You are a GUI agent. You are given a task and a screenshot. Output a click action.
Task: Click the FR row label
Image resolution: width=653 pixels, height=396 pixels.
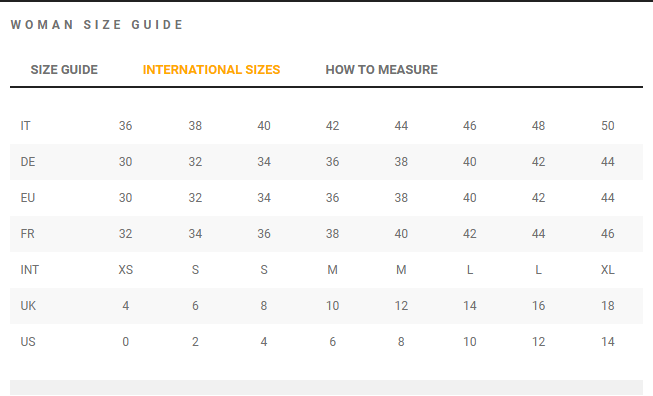27,234
